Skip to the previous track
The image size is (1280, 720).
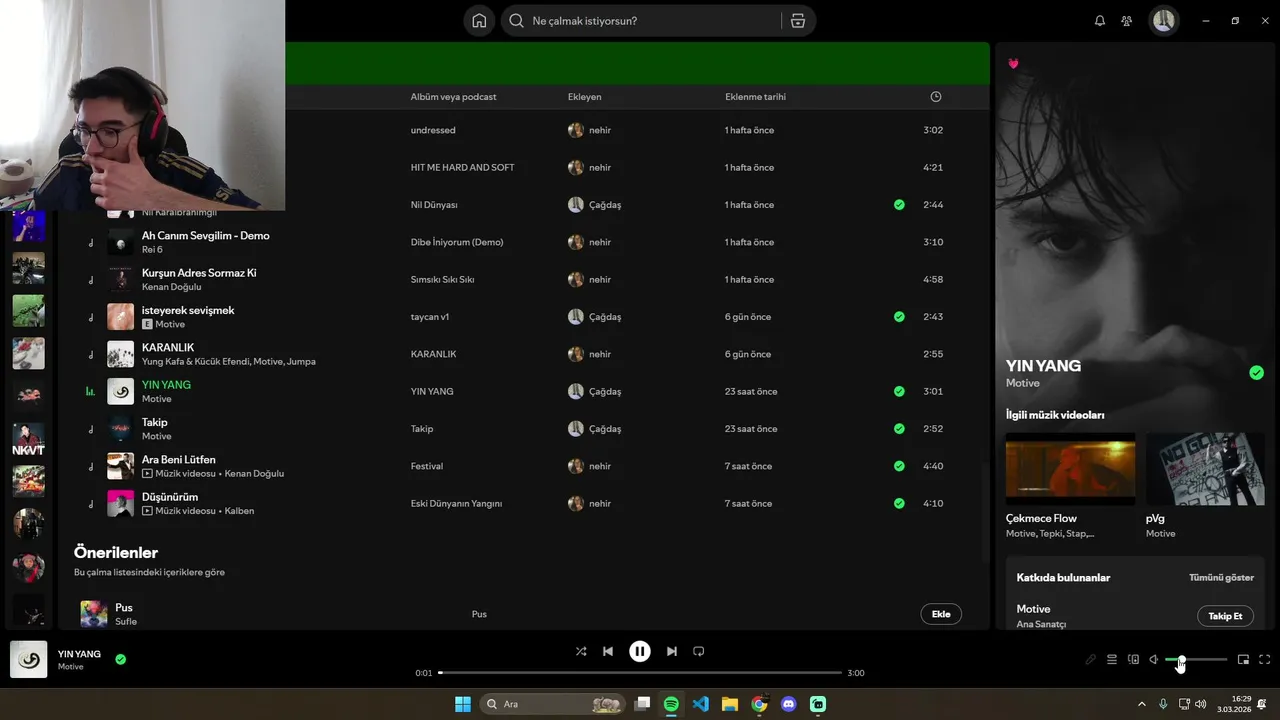point(608,651)
